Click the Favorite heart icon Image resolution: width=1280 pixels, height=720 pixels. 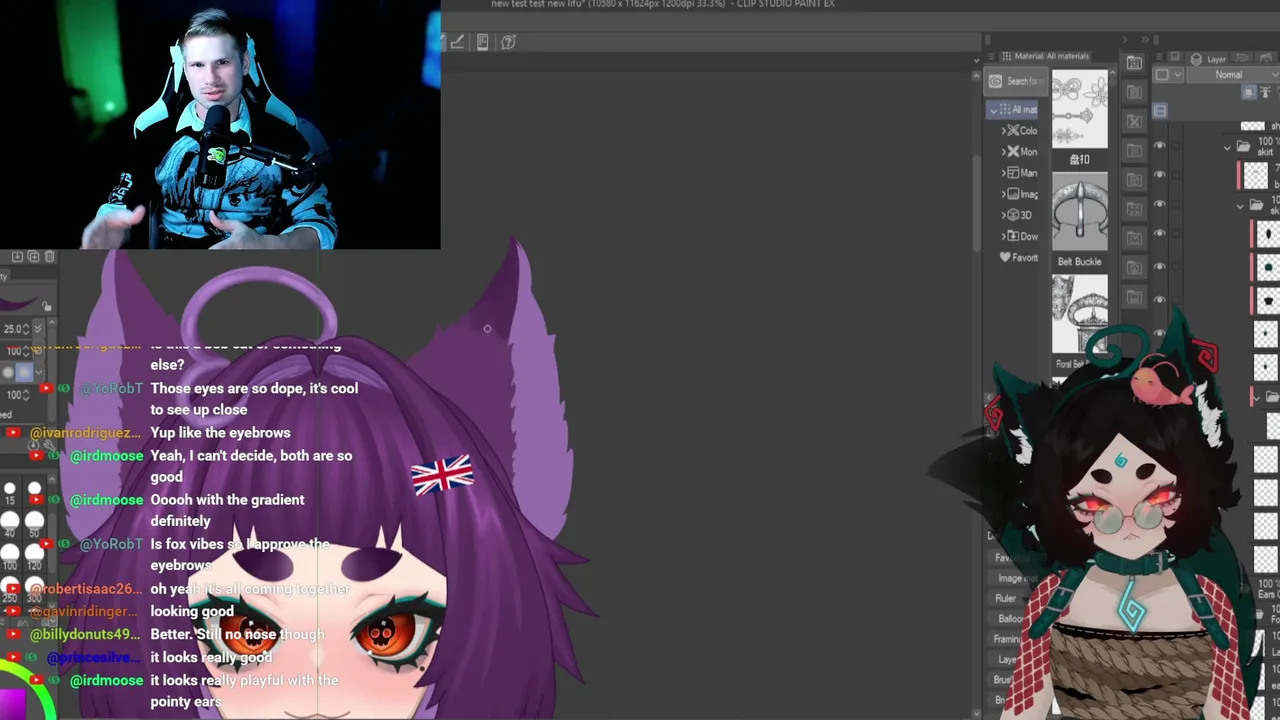pyautogui.click(x=1005, y=257)
